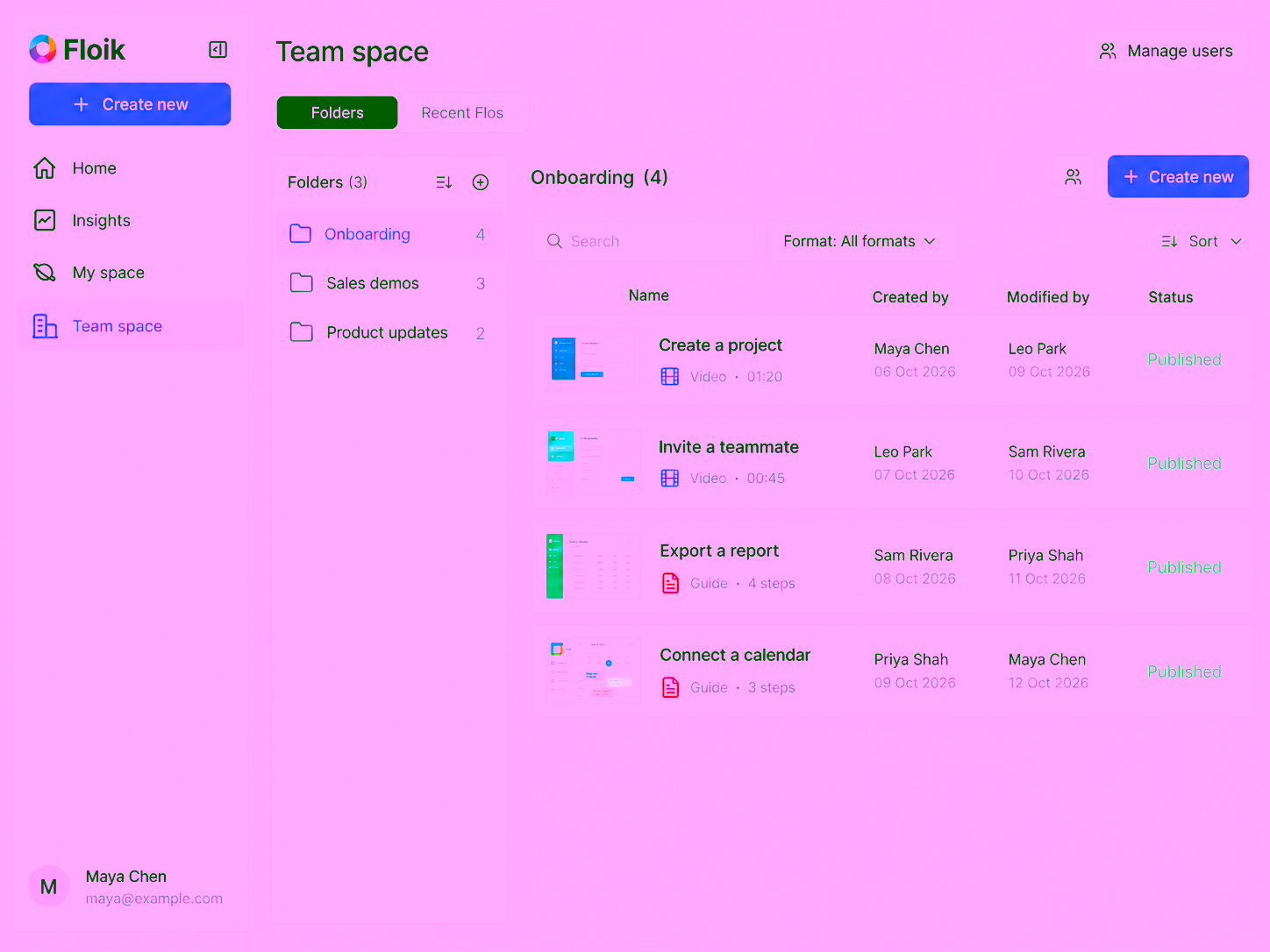Click the 12 Oct 2026 modified date

pyautogui.click(x=1048, y=683)
